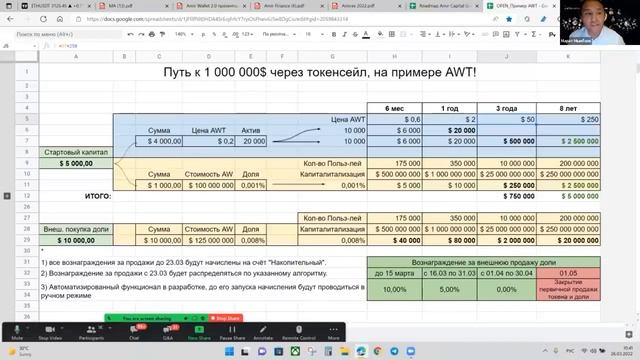Open the fill color picker
This screenshot has height=360, width=640.
(x=380, y=34)
